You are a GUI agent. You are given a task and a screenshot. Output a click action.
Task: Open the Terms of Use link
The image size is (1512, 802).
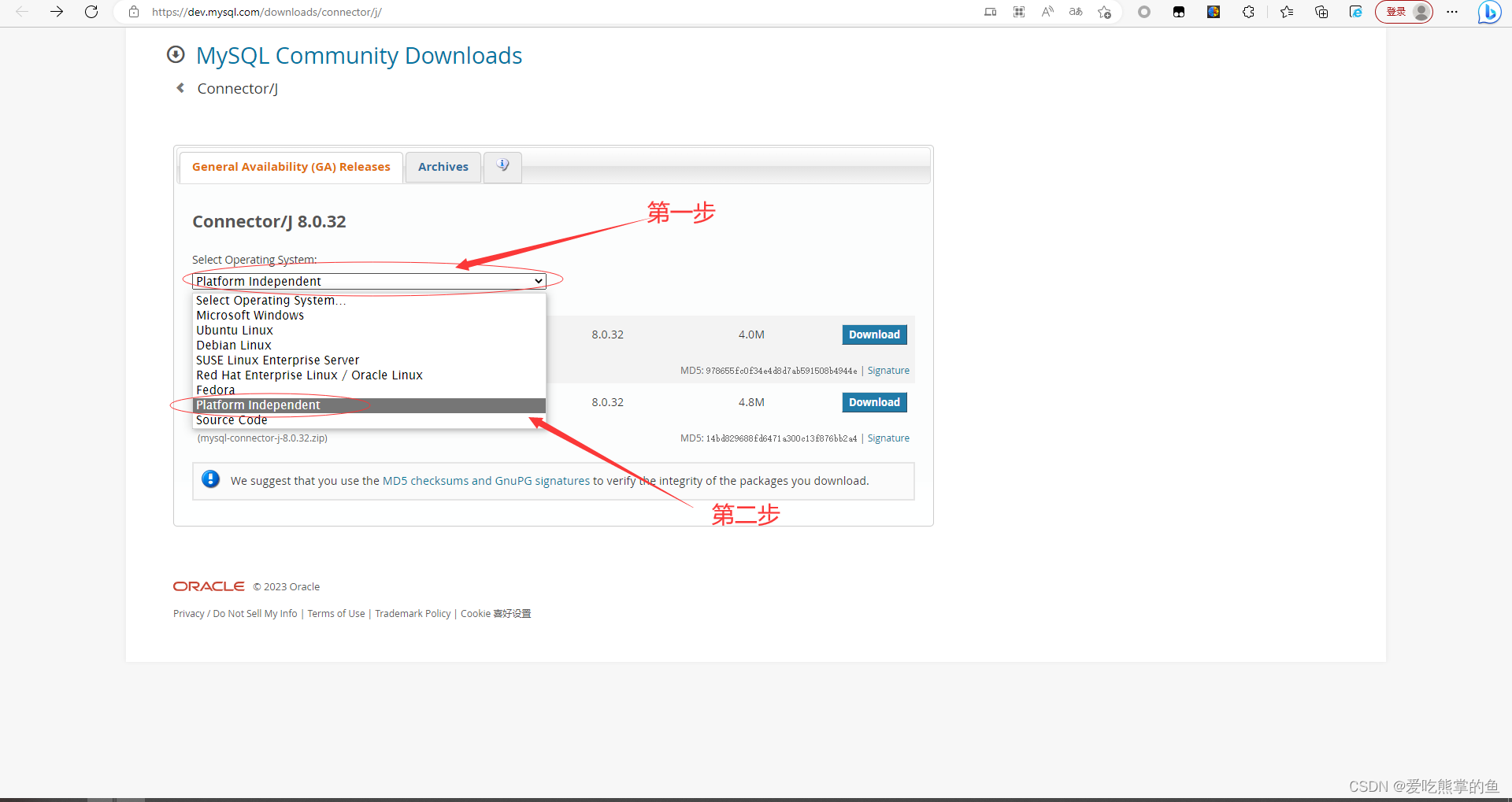click(x=336, y=614)
